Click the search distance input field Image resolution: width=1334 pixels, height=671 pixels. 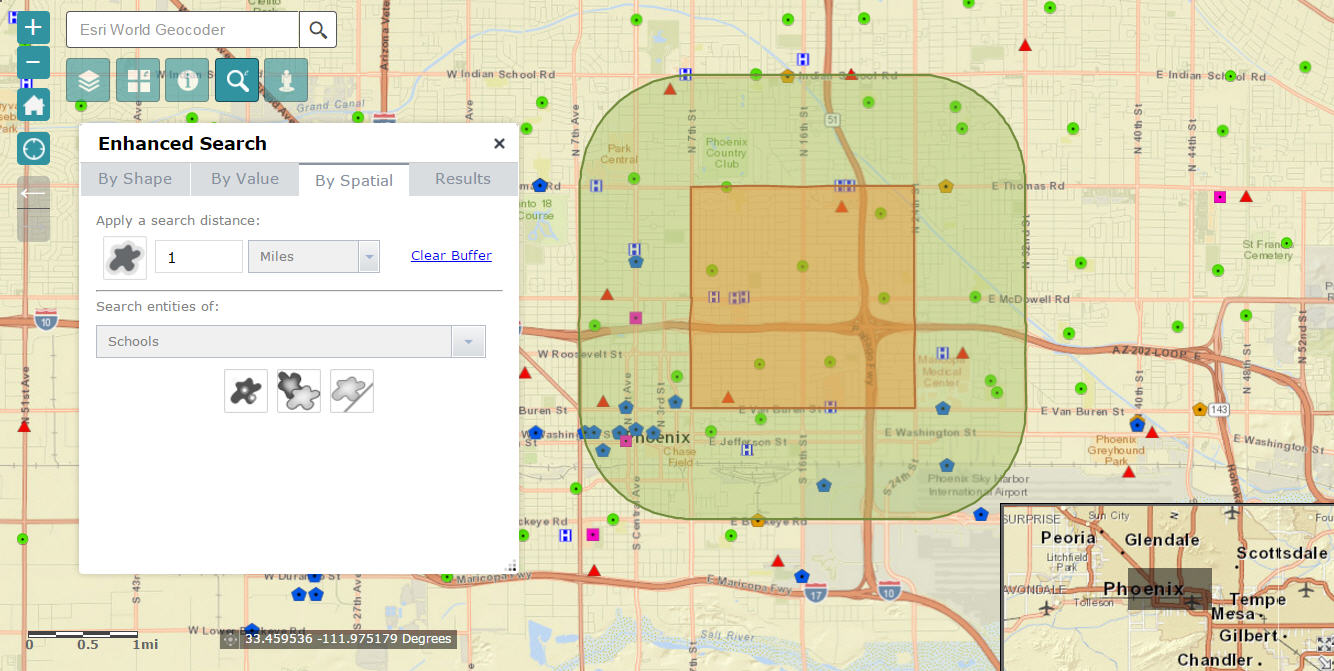[198, 257]
